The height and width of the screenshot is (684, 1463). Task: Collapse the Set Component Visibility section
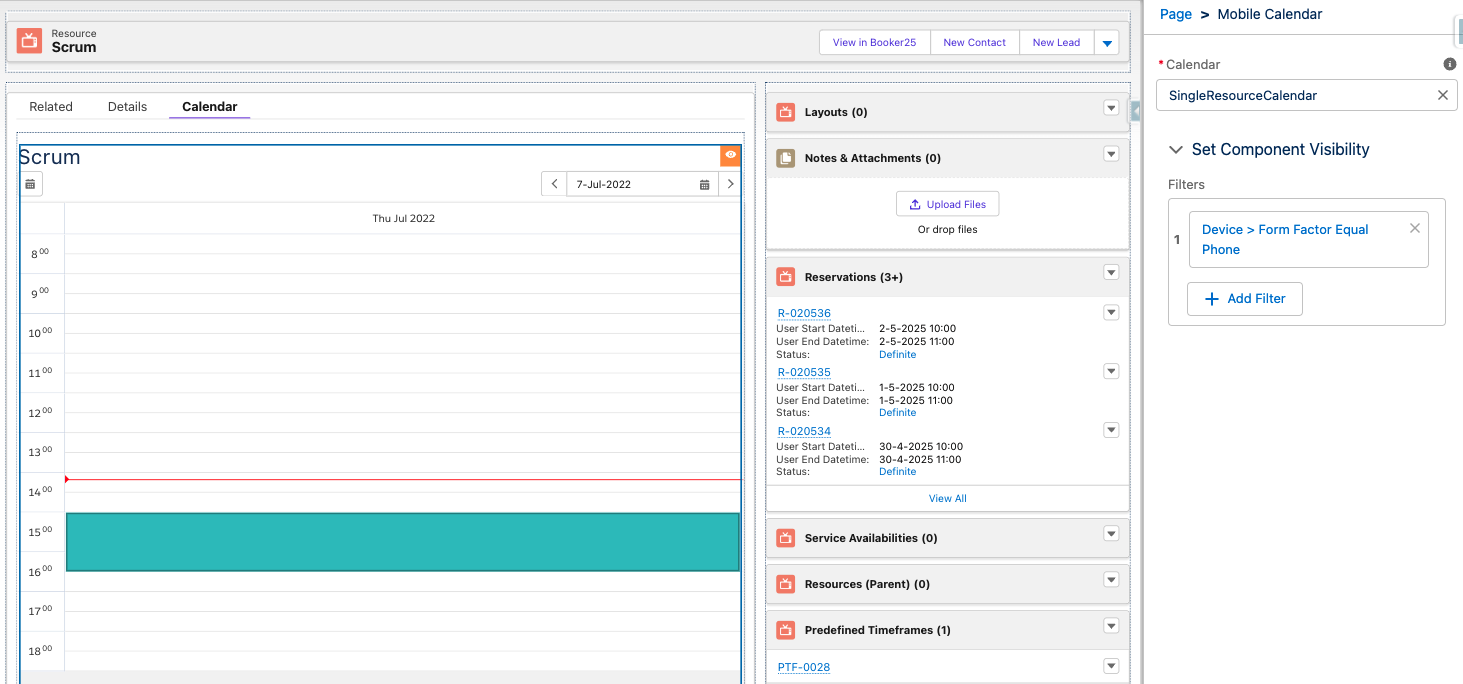1176,150
